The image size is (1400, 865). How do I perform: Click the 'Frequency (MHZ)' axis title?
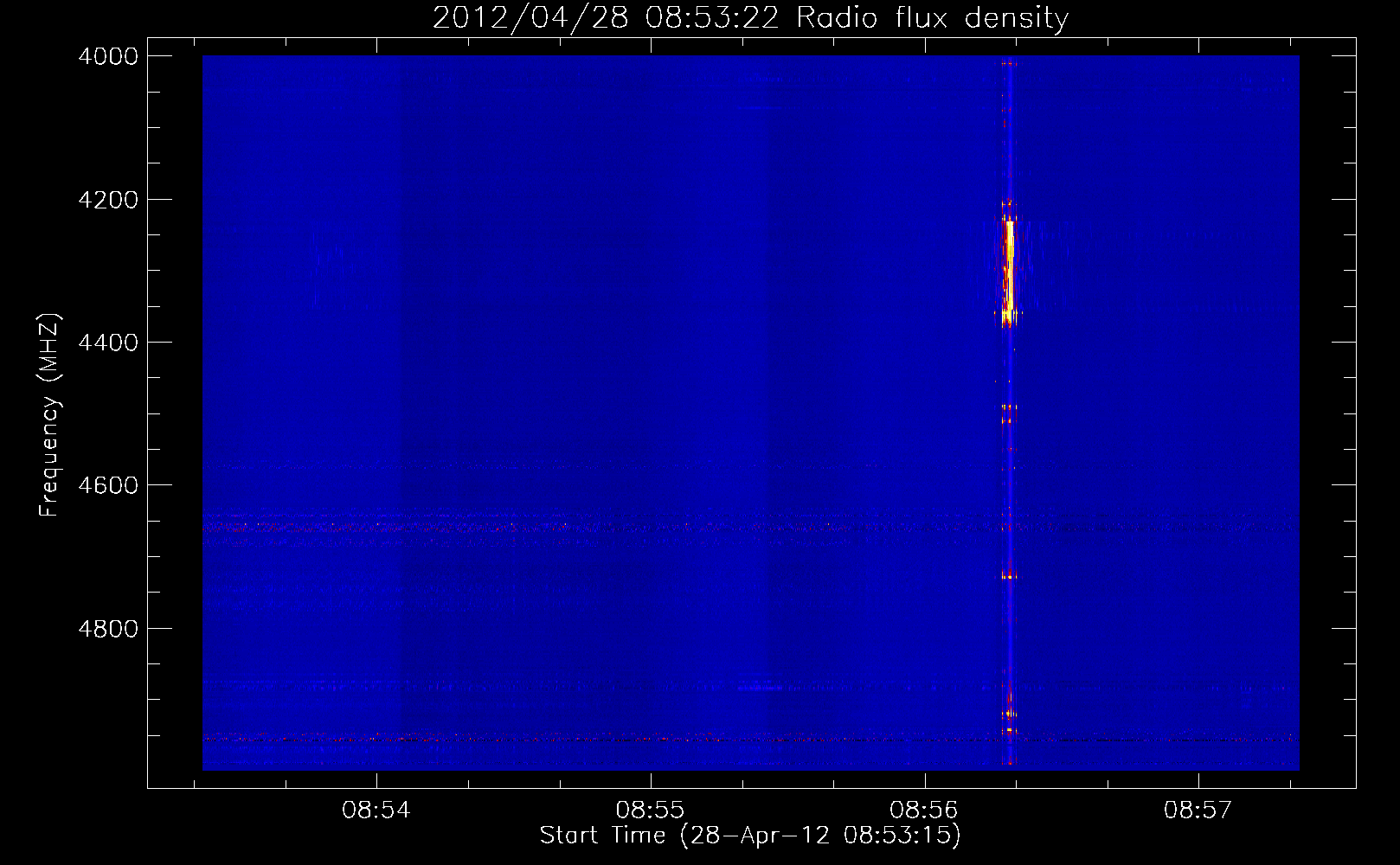tap(50, 415)
